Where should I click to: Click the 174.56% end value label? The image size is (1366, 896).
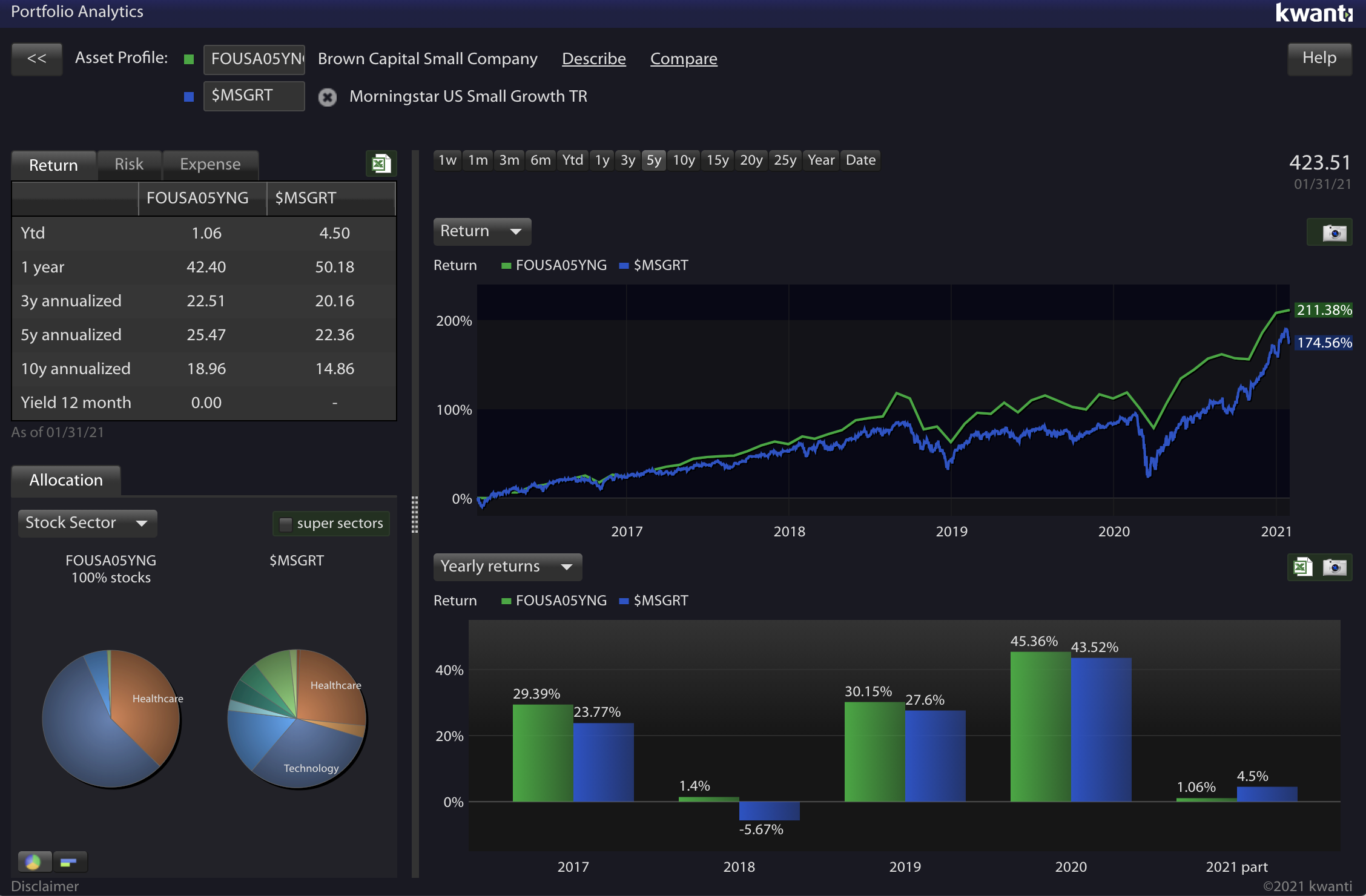(x=1324, y=343)
